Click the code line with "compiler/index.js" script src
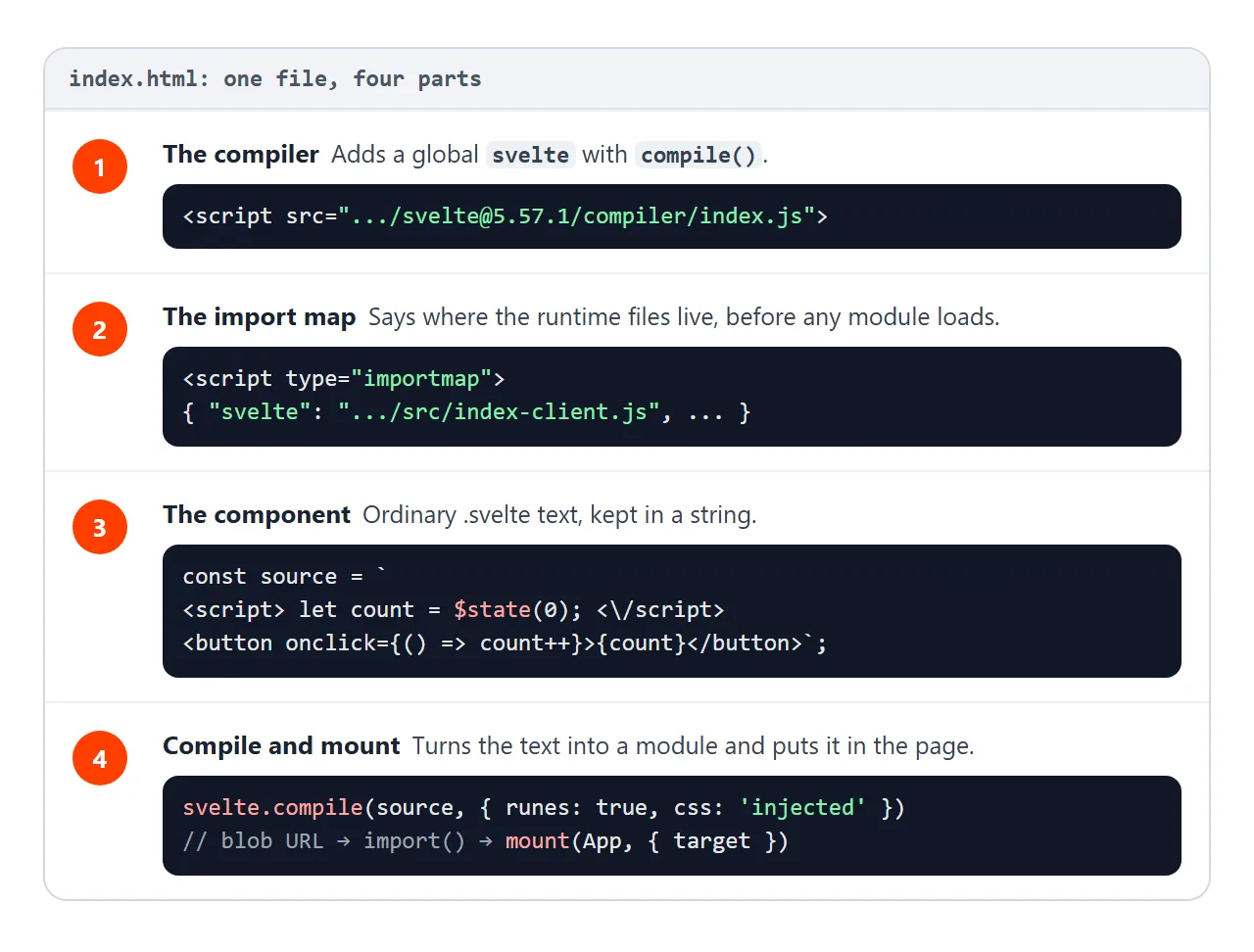 [x=506, y=215]
